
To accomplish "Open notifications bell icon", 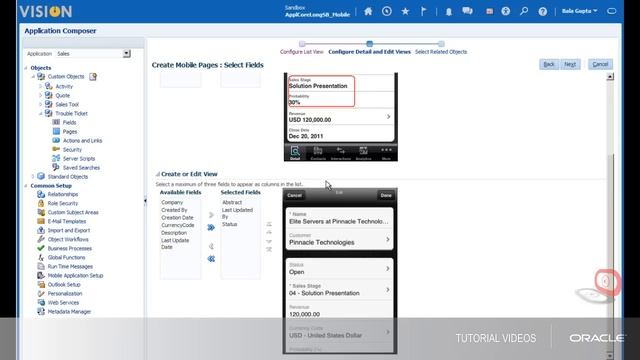I will (449, 12).
